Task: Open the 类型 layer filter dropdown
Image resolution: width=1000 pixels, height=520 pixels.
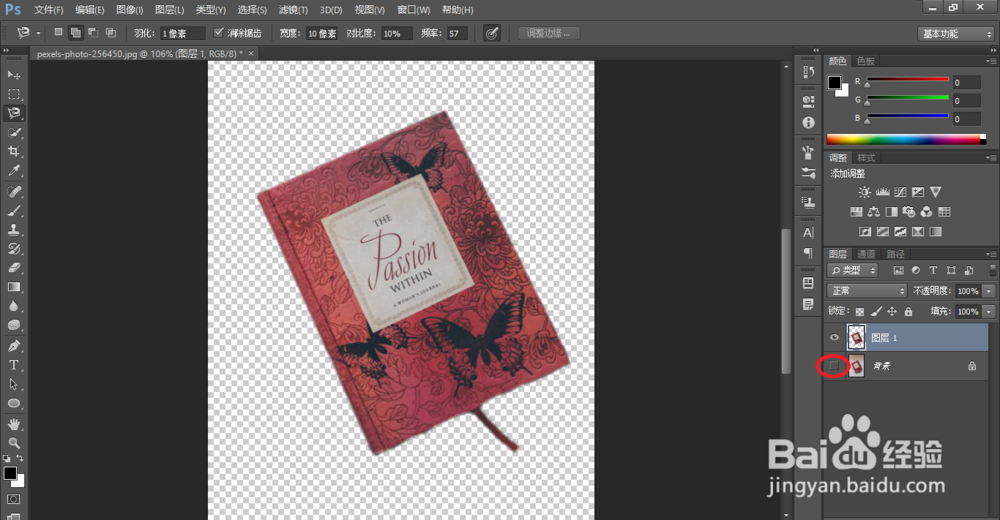Action: pyautogui.click(x=853, y=271)
